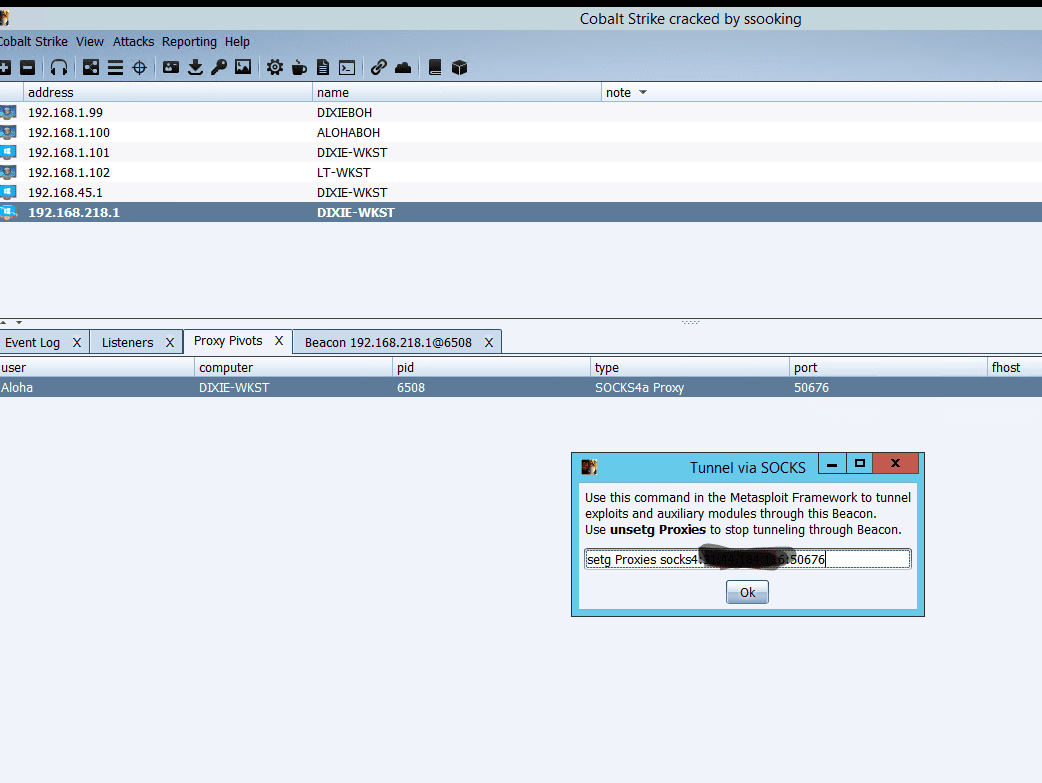The height and width of the screenshot is (783, 1042).
Task: Sort proxy pivots by type column
Action: tap(690, 368)
